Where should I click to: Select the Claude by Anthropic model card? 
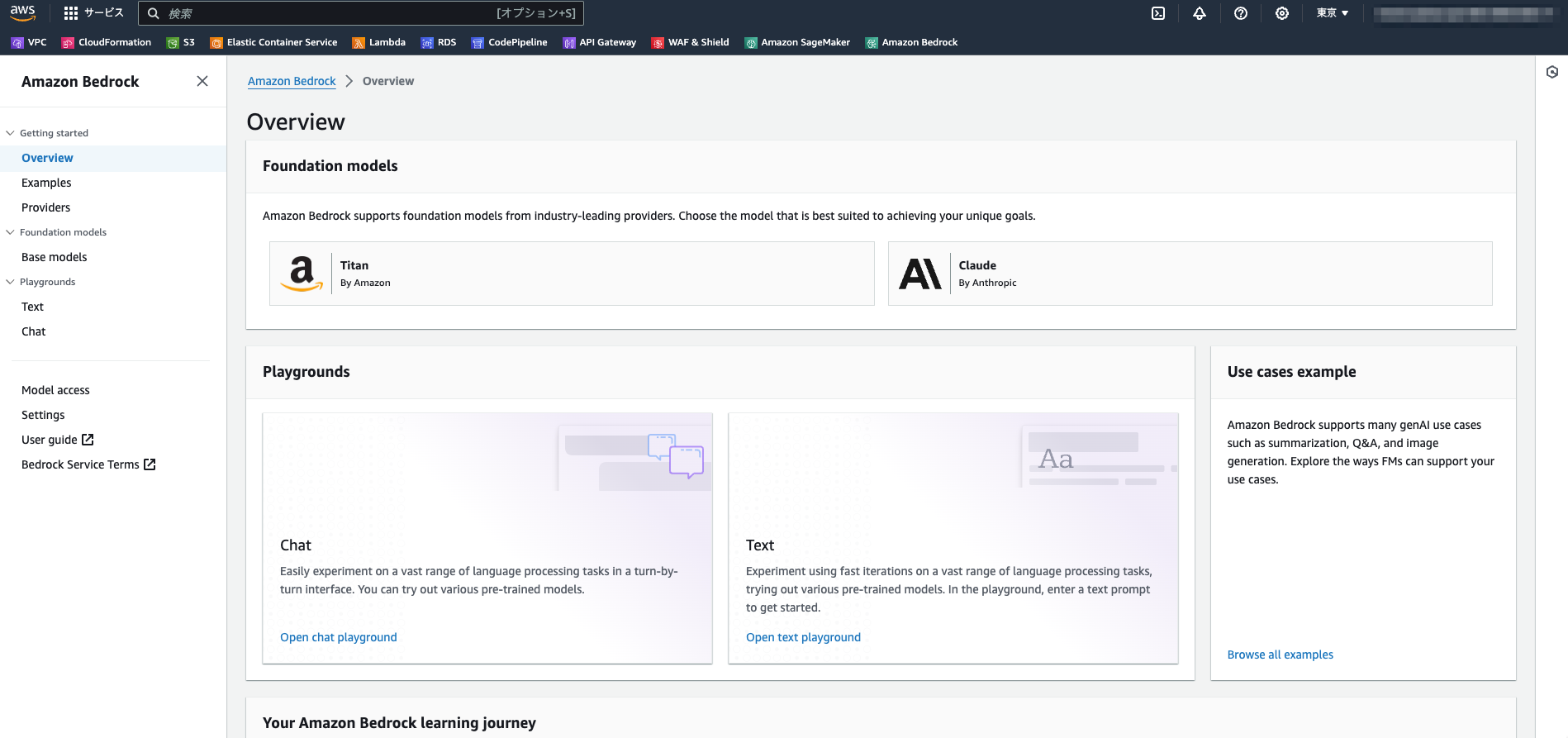(1190, 274)
